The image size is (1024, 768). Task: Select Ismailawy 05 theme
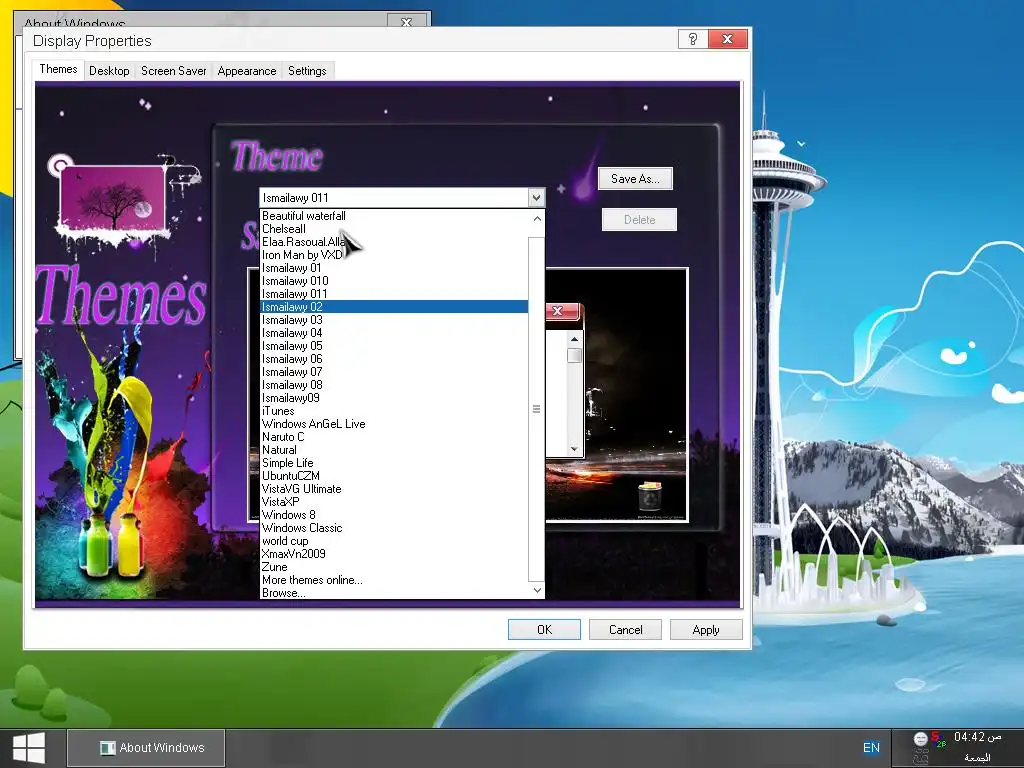394,346
